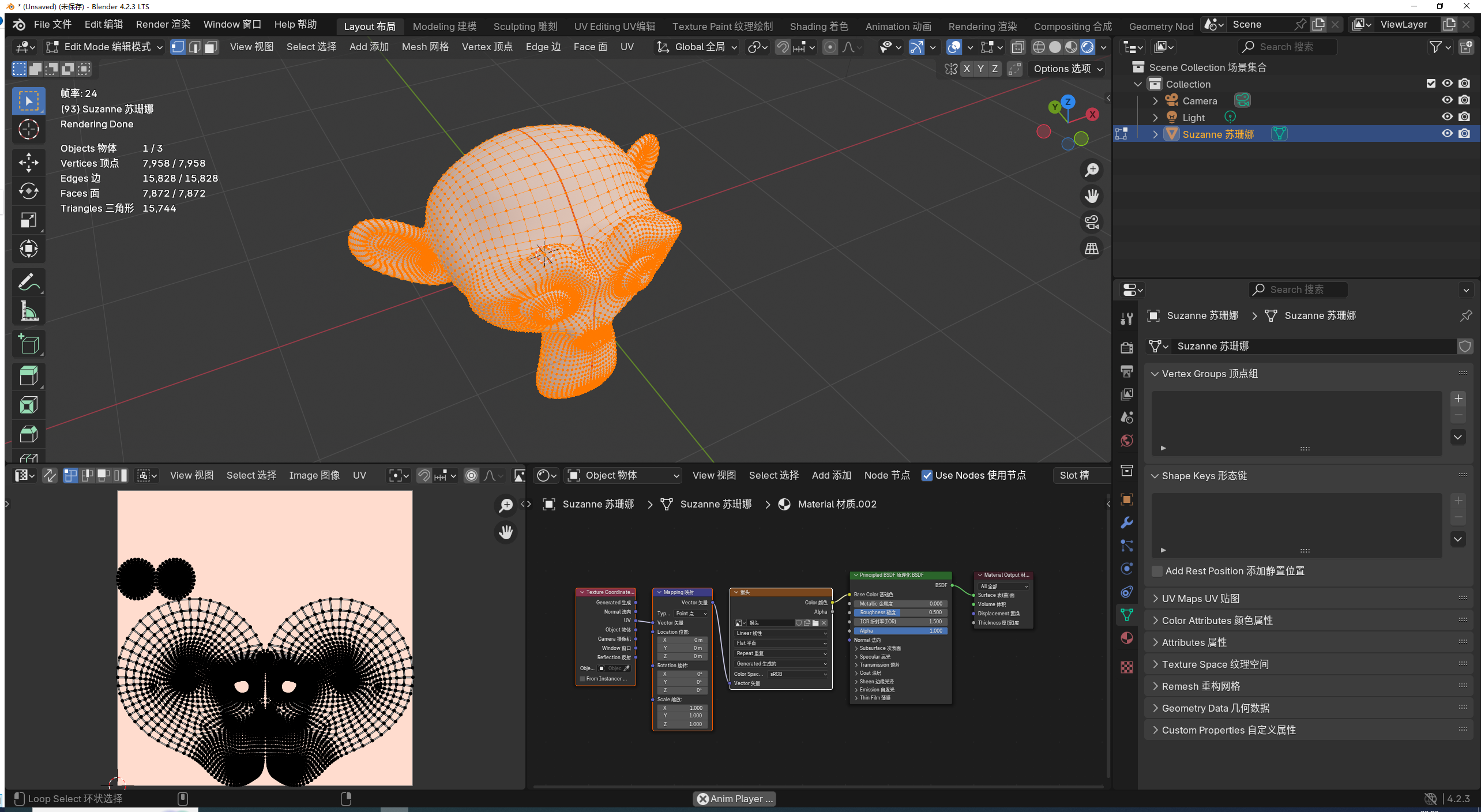Switch to the Modeling workspace tab
Screen dimensions: 1481x812
pyautogui.click(x=444, y=27)
